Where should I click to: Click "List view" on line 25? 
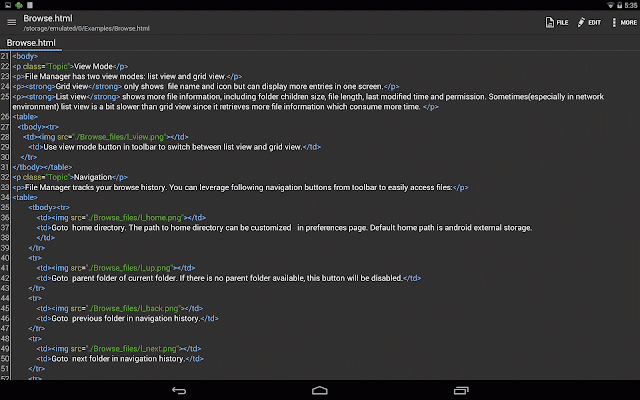71,97
